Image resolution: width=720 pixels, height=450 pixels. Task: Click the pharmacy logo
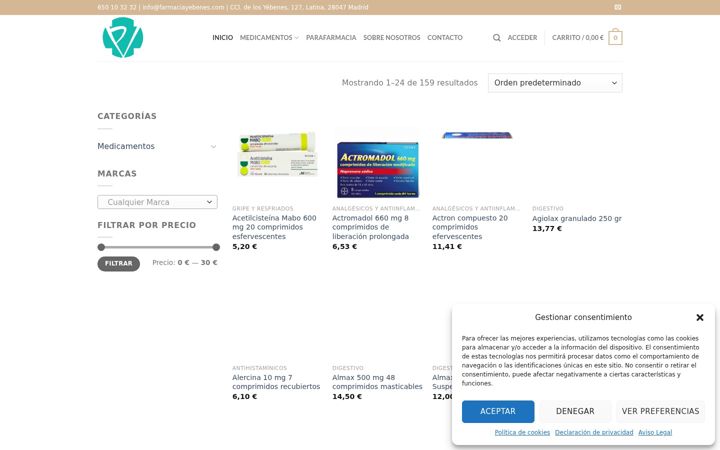(x=123, y=38)
